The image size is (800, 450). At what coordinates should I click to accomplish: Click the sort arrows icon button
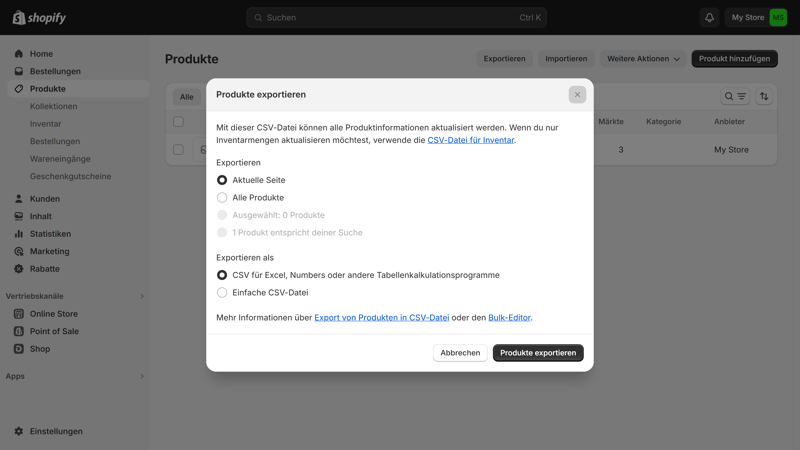[x=764, y=97]
